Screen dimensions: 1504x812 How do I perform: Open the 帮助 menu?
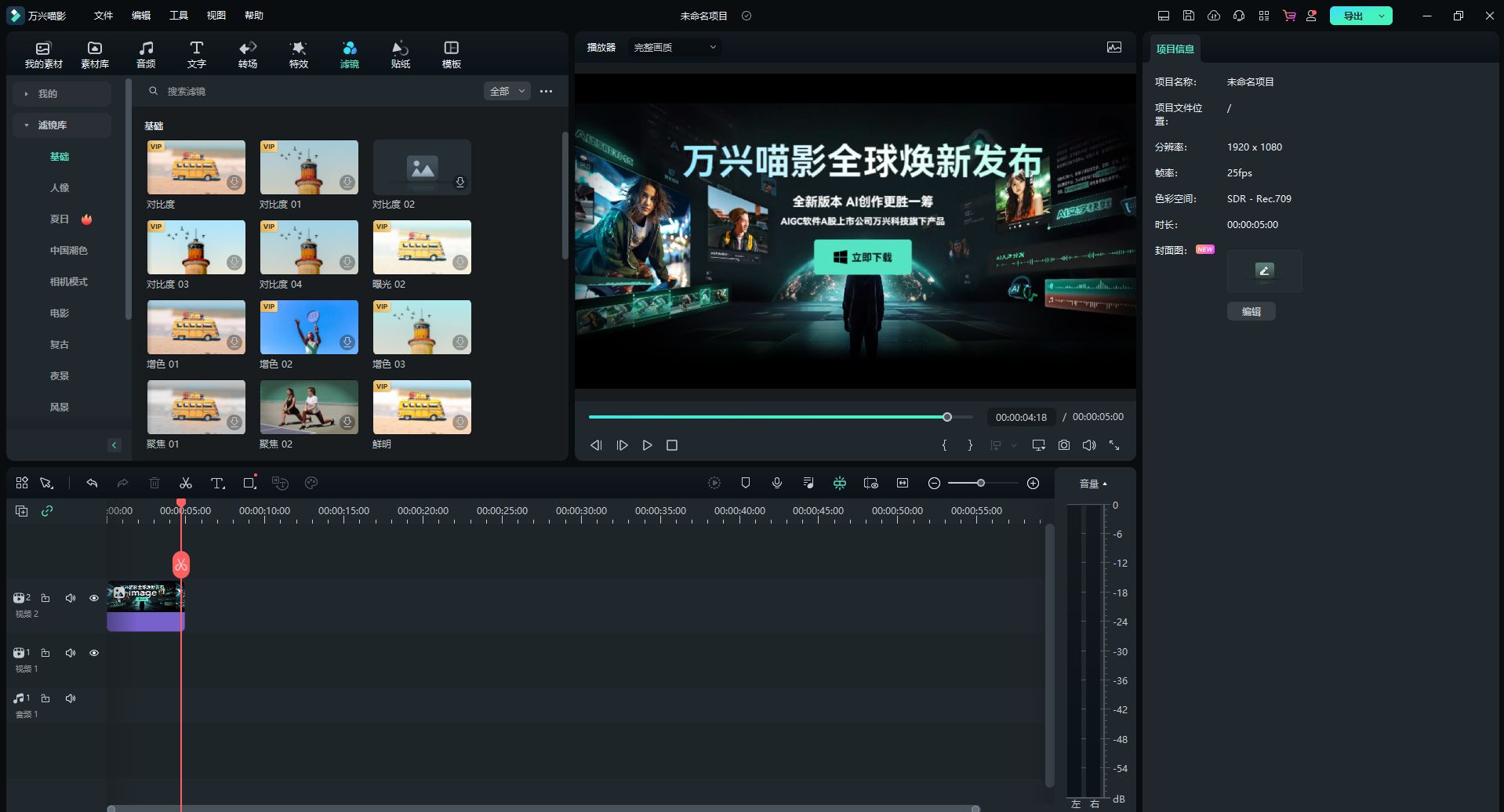254,16
